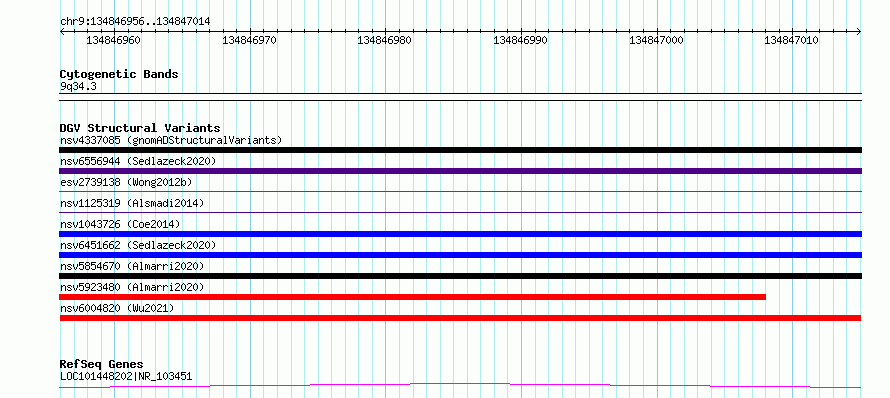Click the Cytogenetic Bands track heading
The width and height of the screenshot is (890, 398).
point(119,74)
